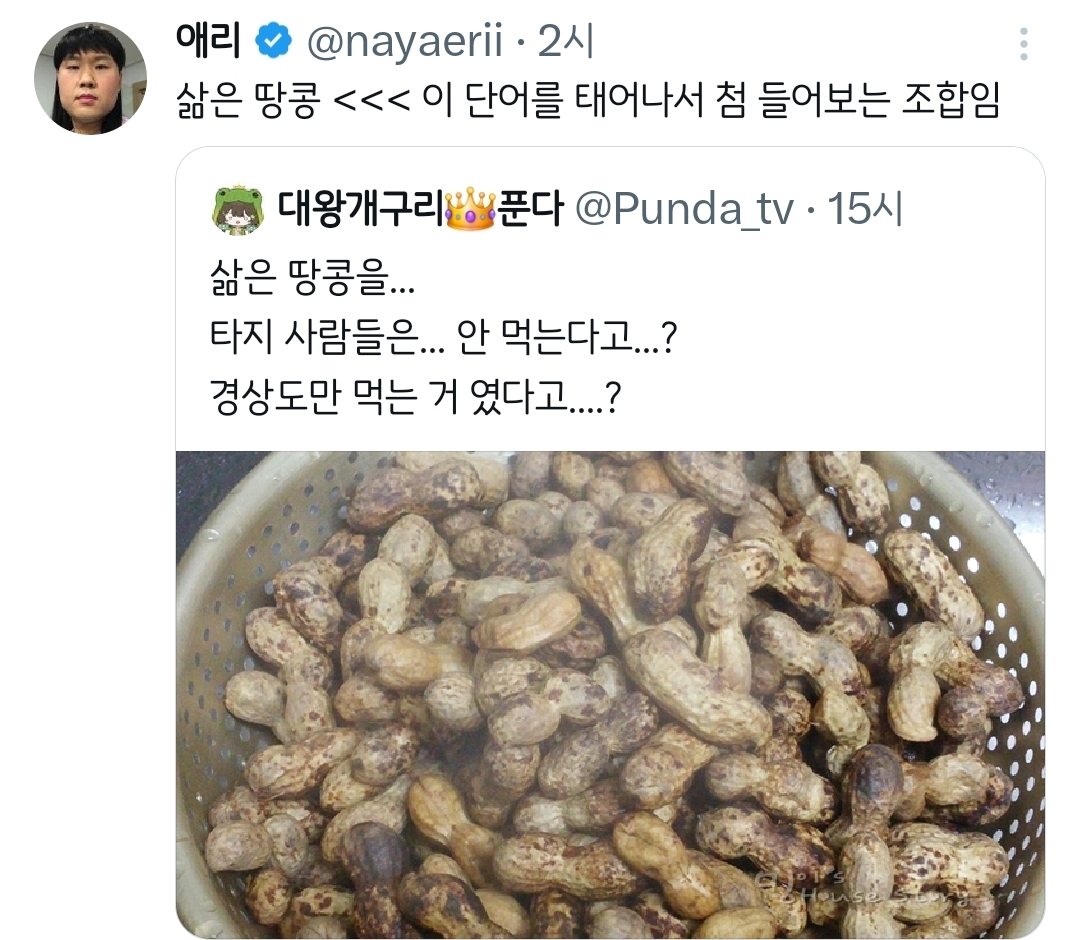This screenshot has height=940, width=1080.
Task: Visit the @nayaerii handle
Action: 405,41
